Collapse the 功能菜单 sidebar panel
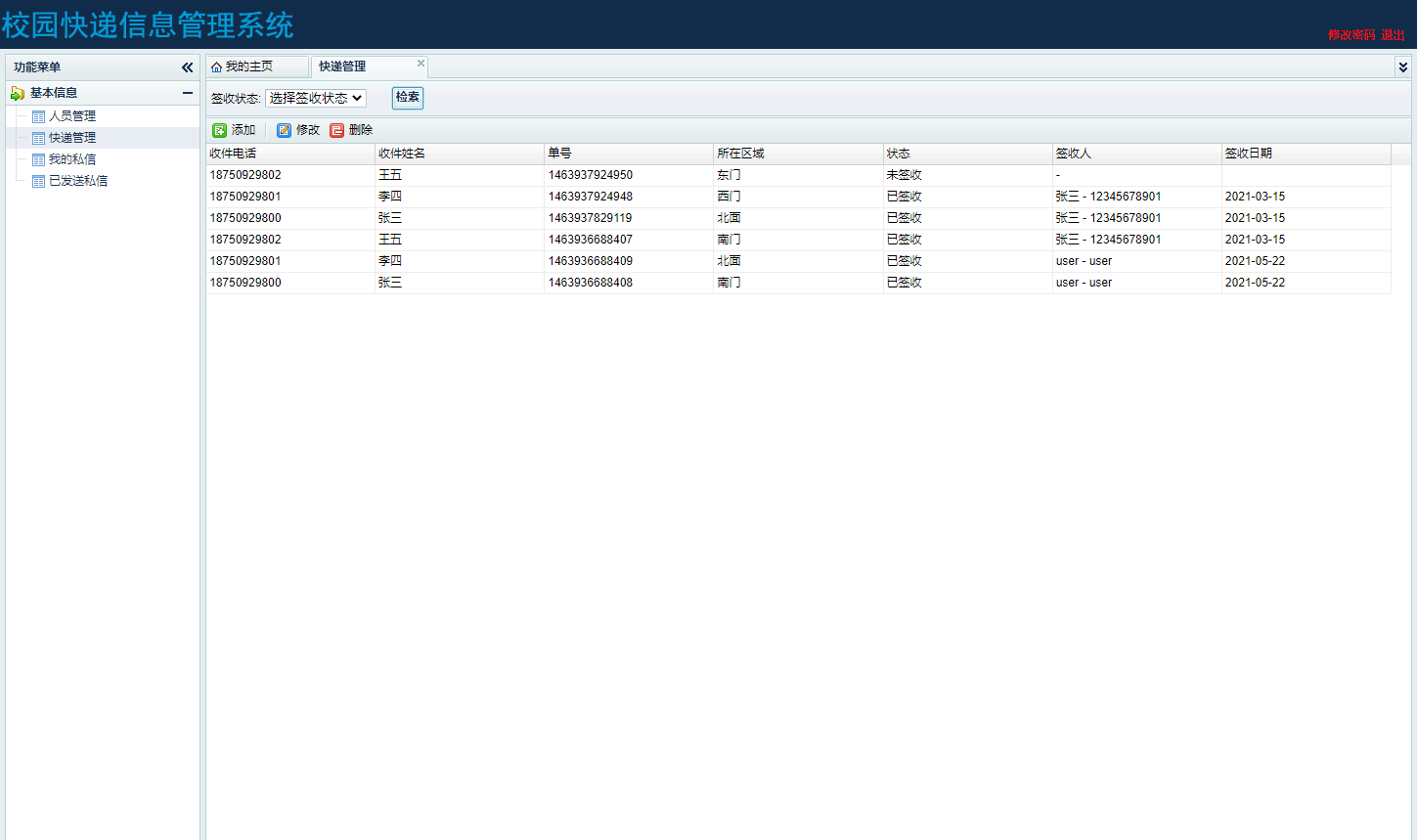The height and width of the screenshot is (840, 1417). pyautogui.click(x=187, y=67)
